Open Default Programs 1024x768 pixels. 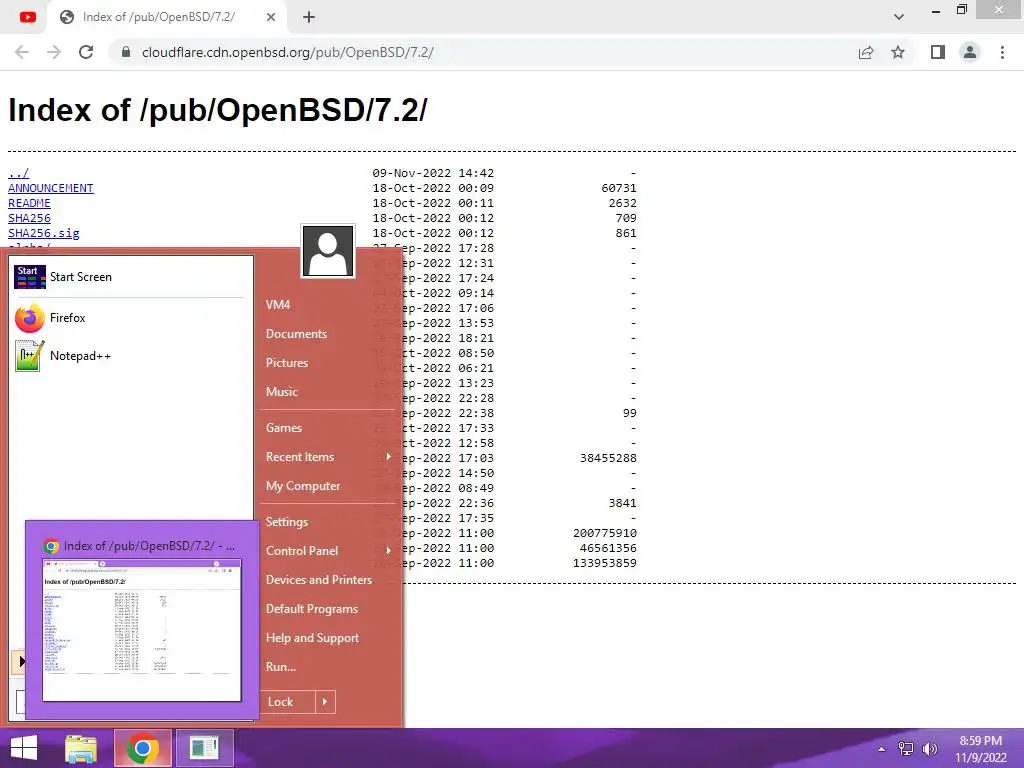pos(312,609)
